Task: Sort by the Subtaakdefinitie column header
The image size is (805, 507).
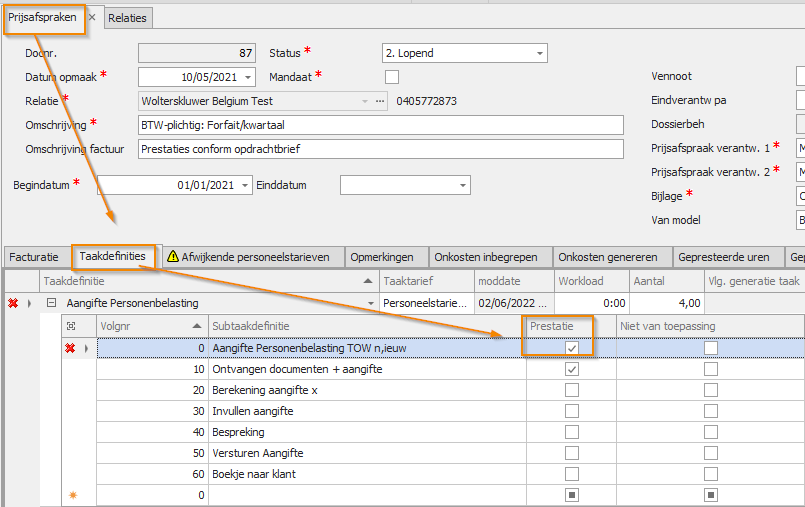Action: 365,326
